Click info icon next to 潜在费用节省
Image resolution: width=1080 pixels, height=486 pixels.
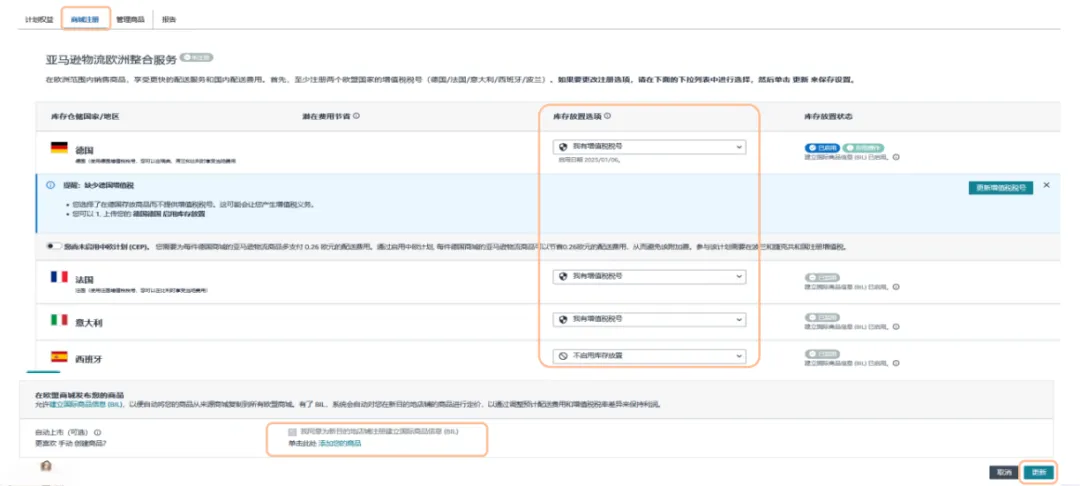356,116
